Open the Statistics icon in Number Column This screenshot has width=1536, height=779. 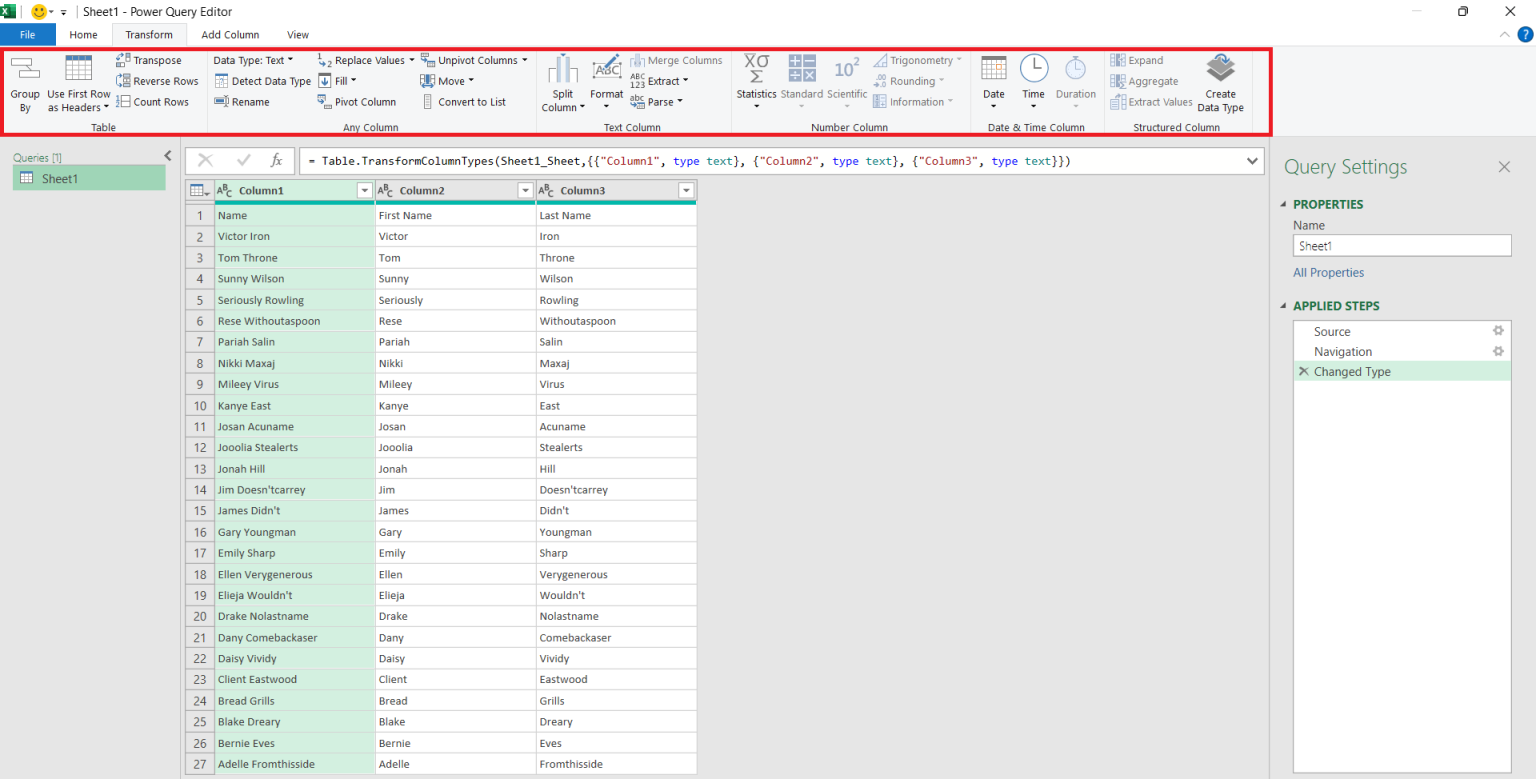pyautogui.click(x=756, y=70)
